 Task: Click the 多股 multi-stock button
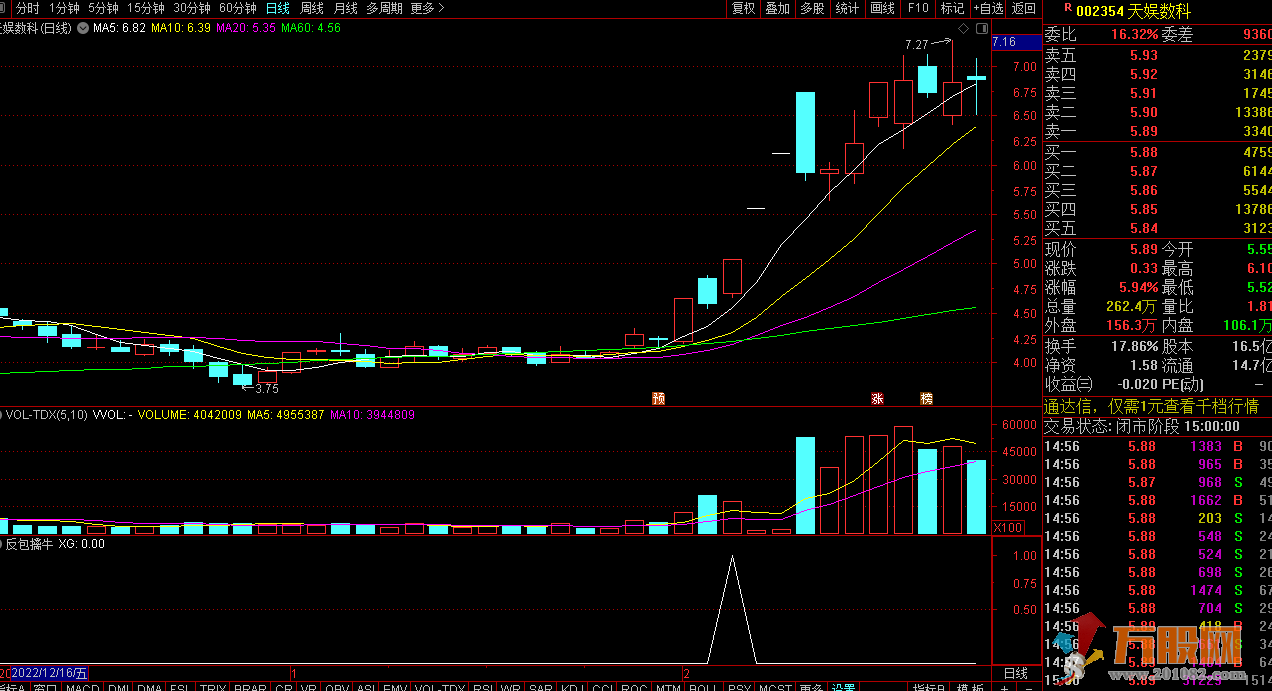pyautogui.click(x=812, y=8)
